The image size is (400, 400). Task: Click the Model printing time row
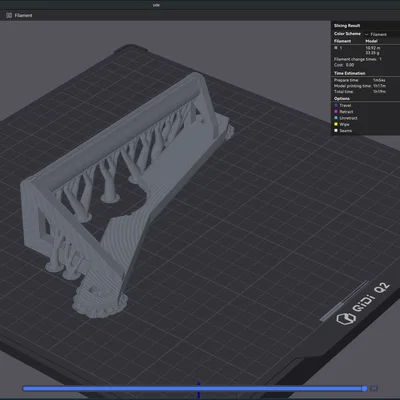[360, 86]
